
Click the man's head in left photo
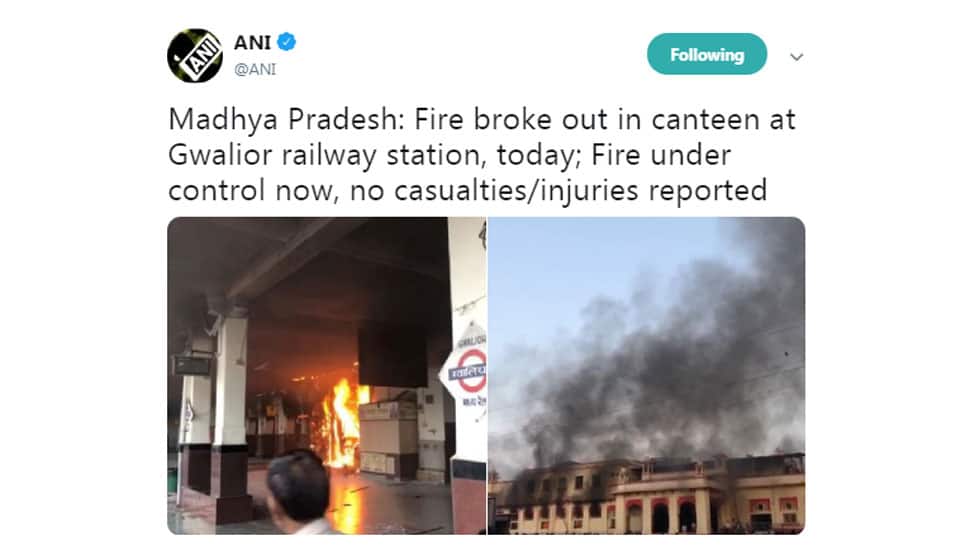coord(298,486)
